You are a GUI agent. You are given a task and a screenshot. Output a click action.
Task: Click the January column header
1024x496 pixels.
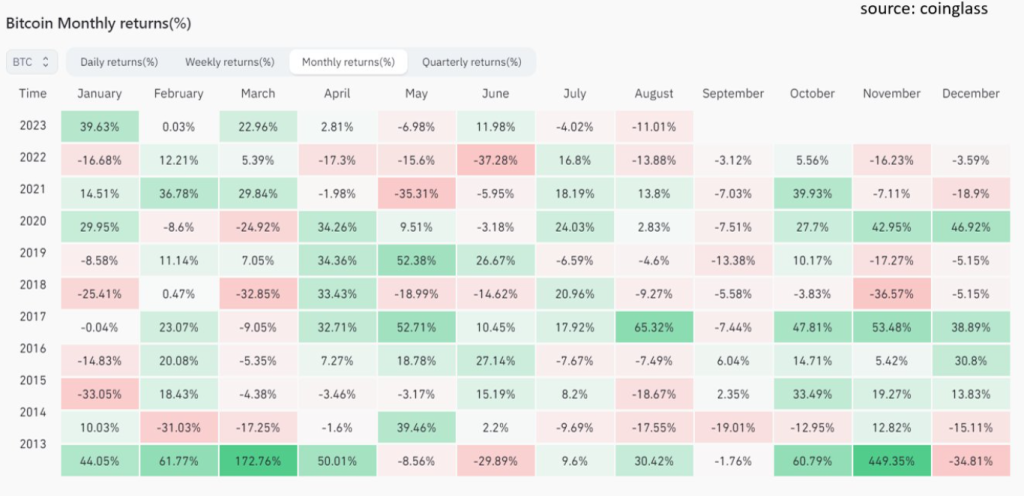(x=98, y=94)
